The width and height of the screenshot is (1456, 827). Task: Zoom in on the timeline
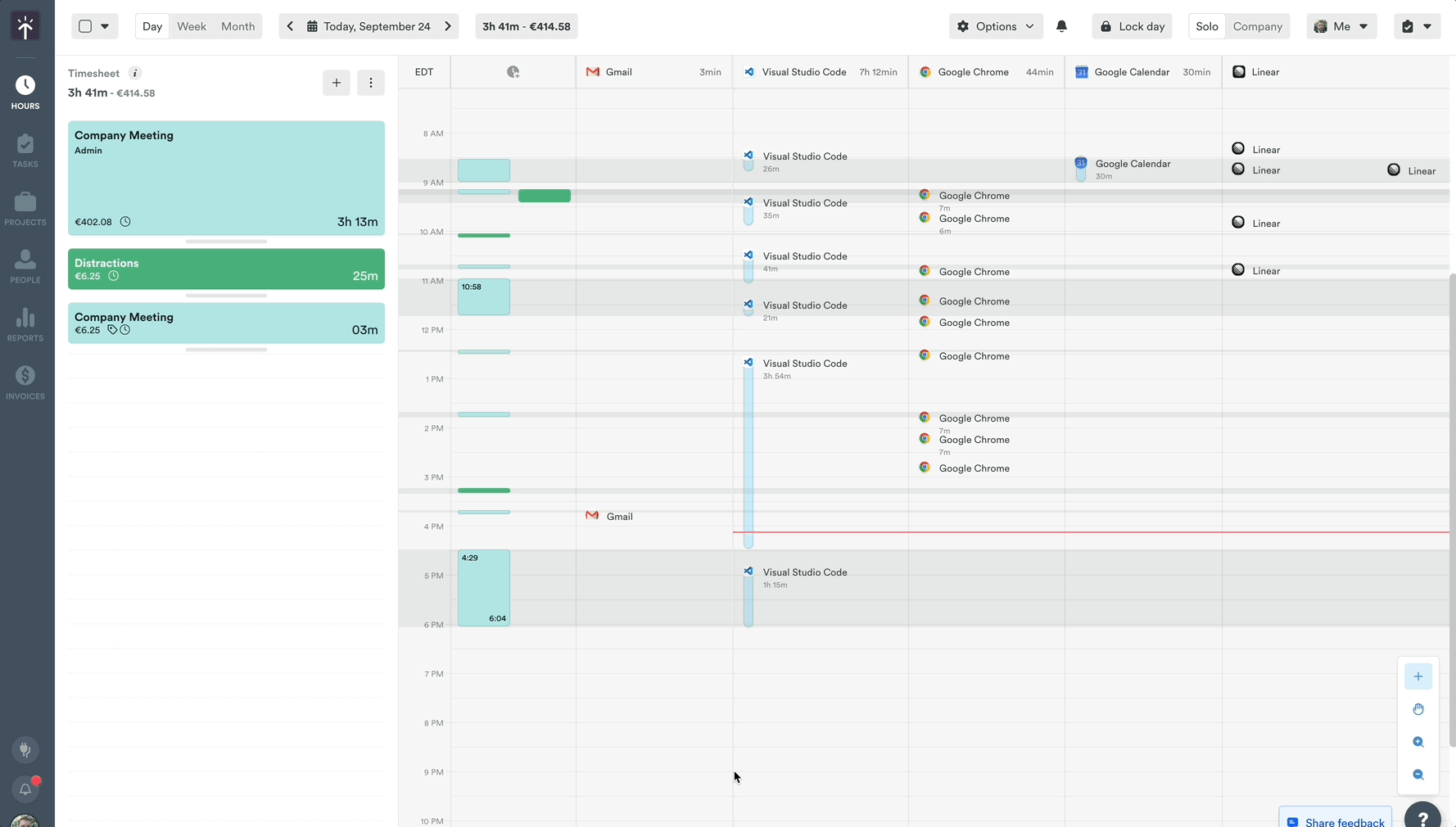(1419, 742)
